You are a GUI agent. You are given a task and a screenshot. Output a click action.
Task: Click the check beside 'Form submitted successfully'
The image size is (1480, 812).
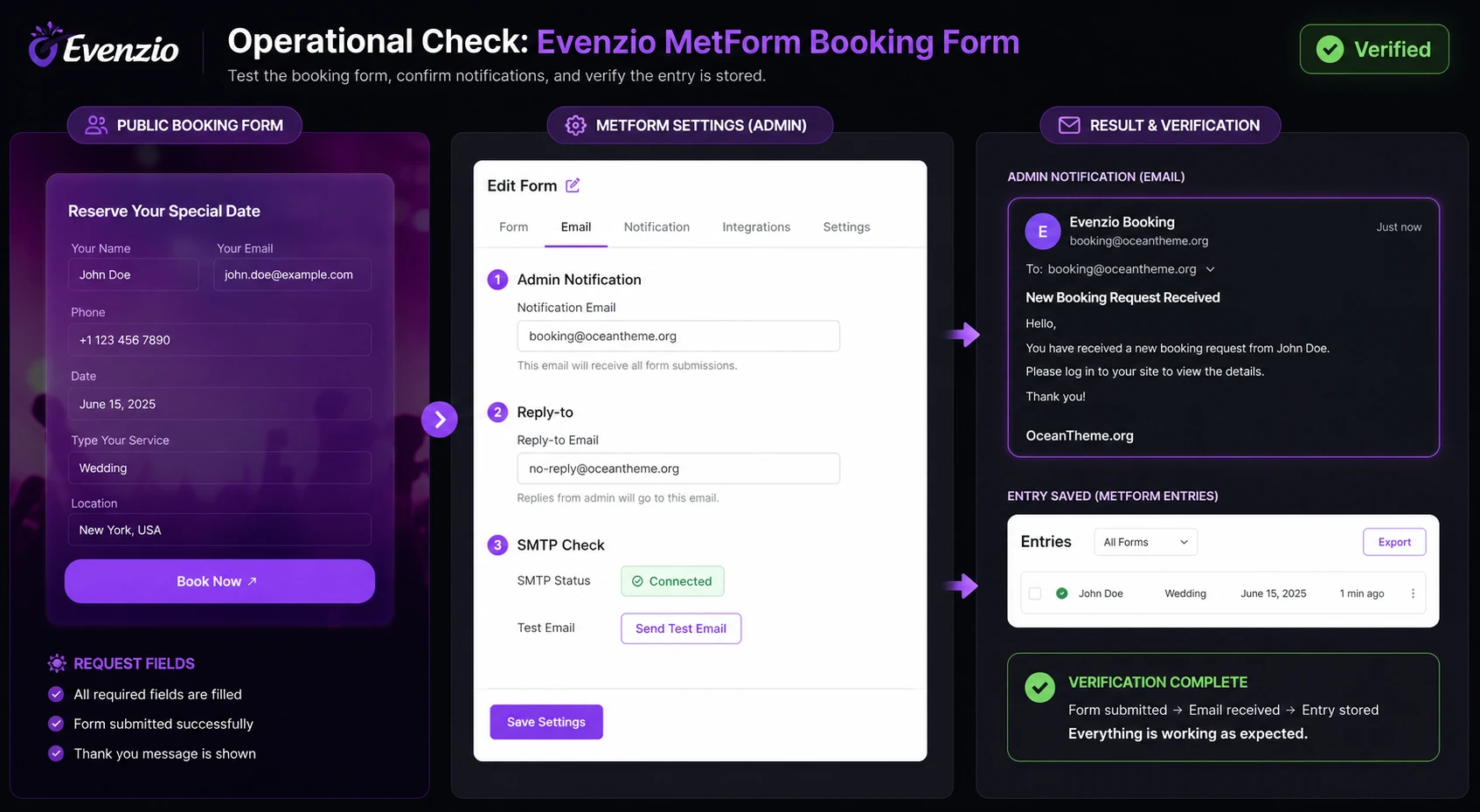click(56, 724)
